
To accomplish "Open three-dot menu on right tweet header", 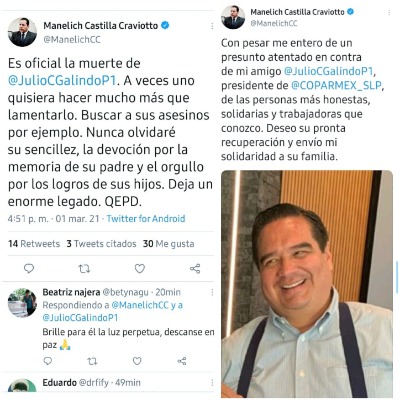I will [x=389, y=13].
